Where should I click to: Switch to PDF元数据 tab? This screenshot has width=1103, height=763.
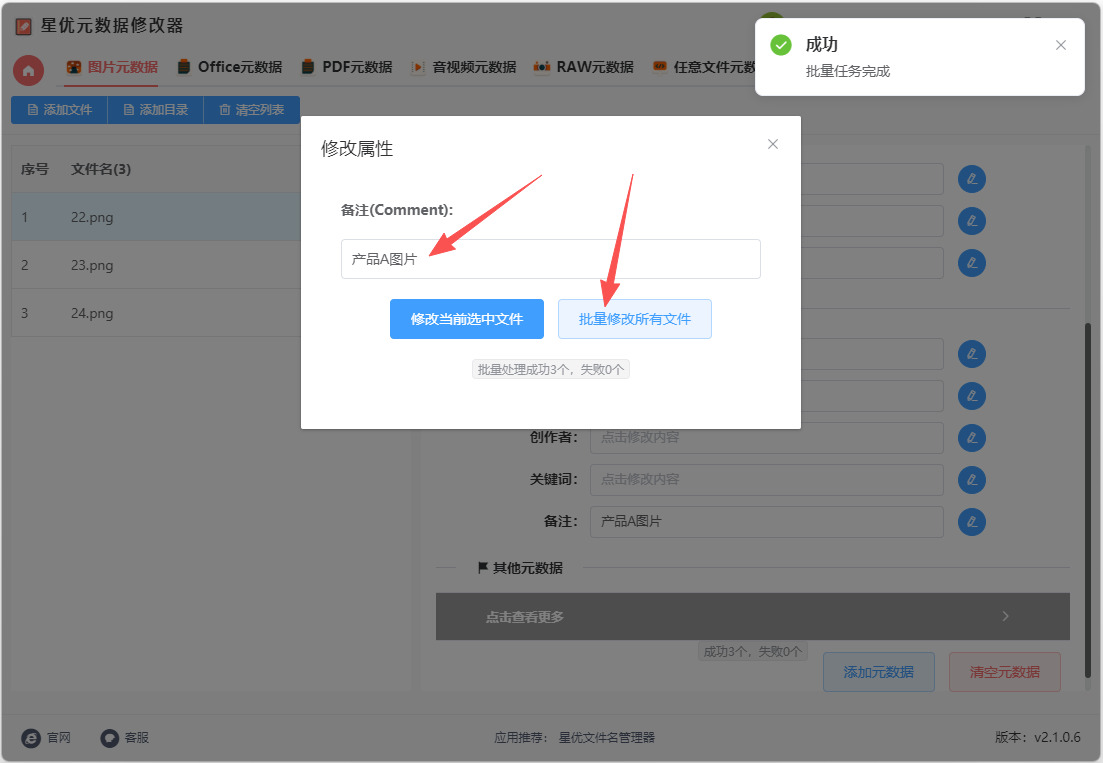[347, 68]
